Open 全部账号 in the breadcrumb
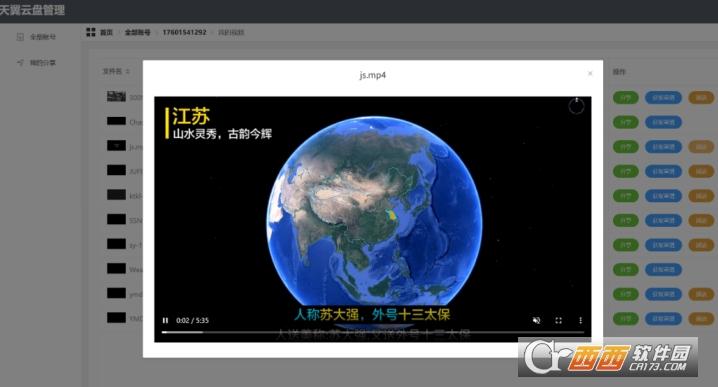The width and height of the screenshot is (718, 387). (x=137, y=33)
